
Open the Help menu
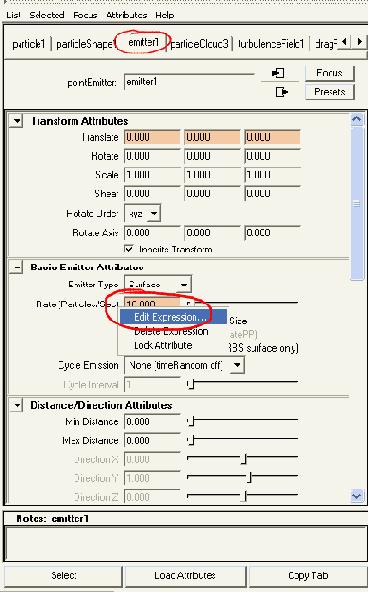(x=165, y=15)
